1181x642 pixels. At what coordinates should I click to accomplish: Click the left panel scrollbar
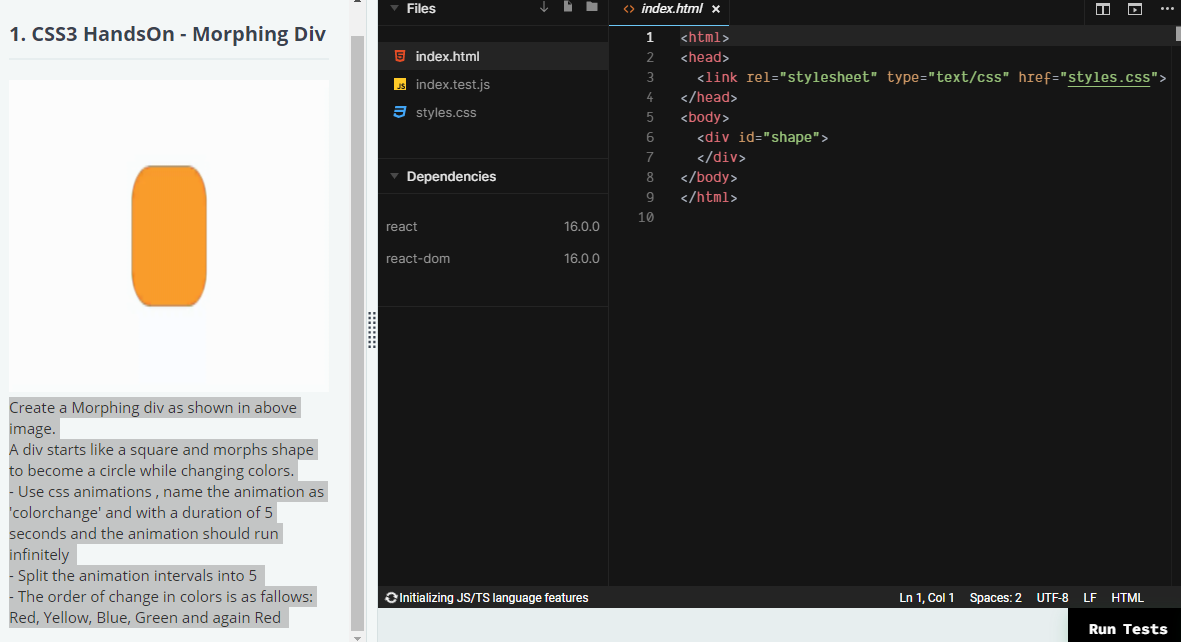[357, 300]
